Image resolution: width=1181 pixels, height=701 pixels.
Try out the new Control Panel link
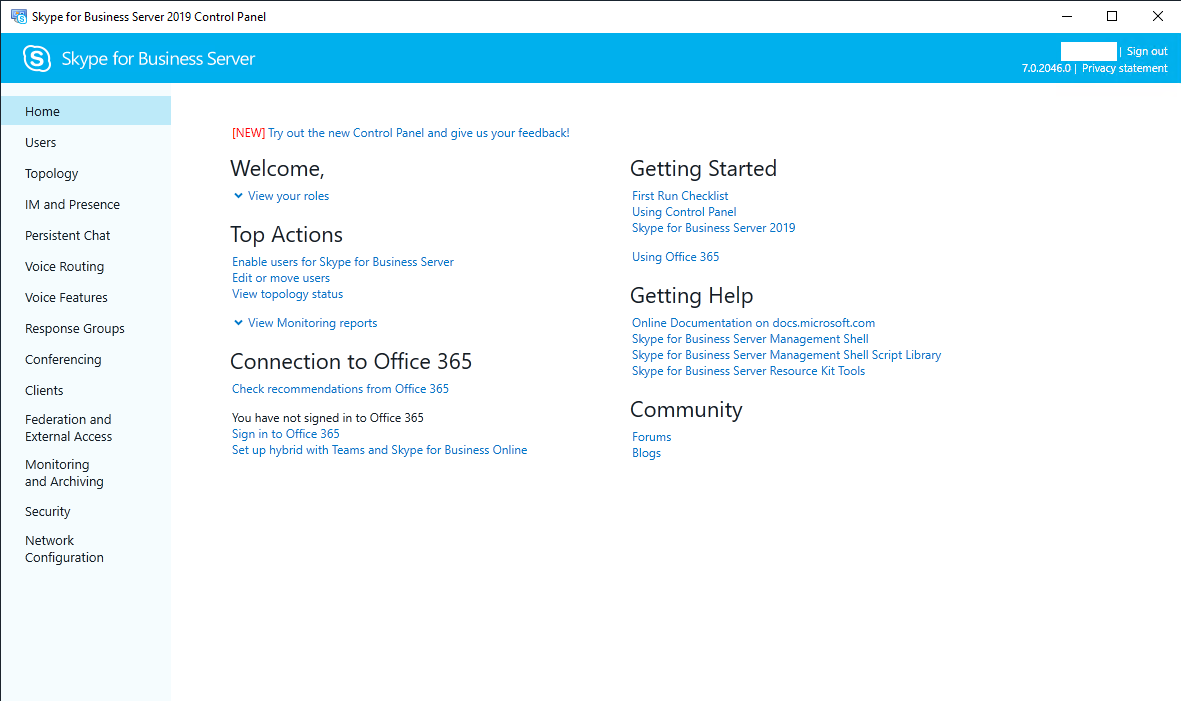pyautogui.click(x=418, y=133)
